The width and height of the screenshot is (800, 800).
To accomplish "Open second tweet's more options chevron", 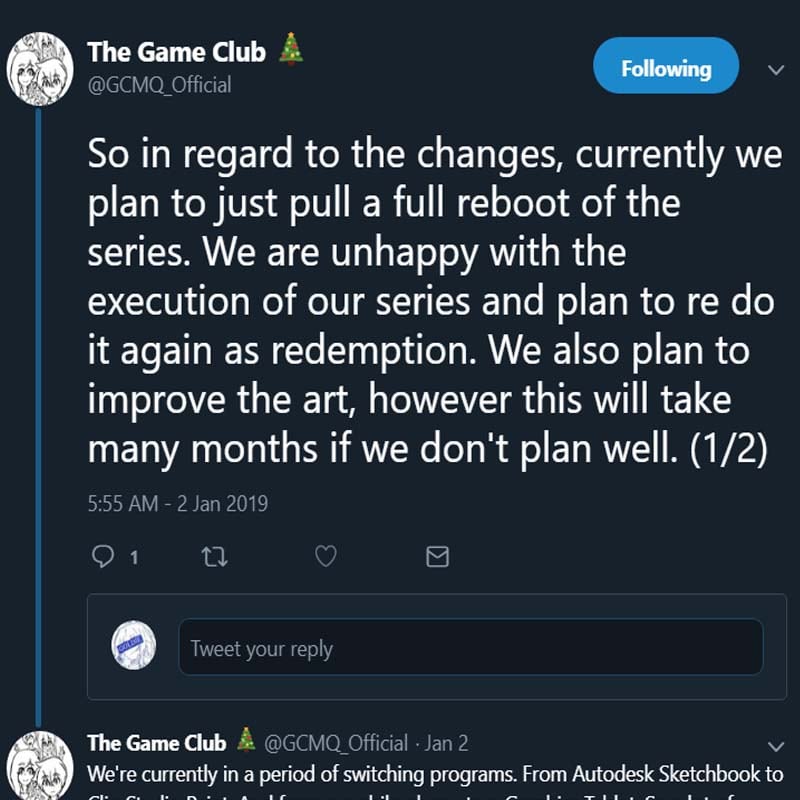I will [775, 746].
